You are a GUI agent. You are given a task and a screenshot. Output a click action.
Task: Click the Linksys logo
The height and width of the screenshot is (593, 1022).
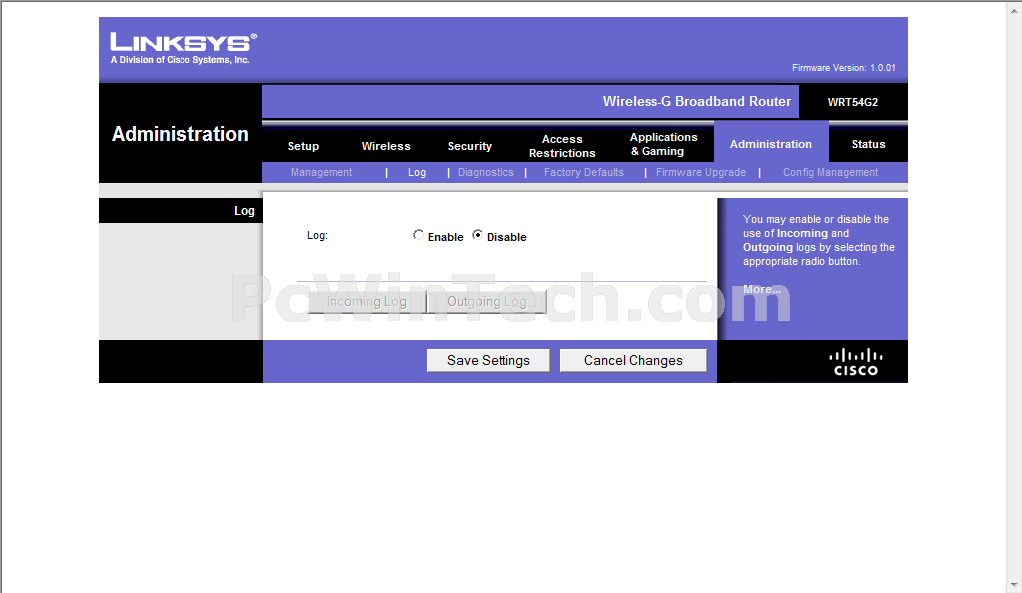click(x=183, y=48)
